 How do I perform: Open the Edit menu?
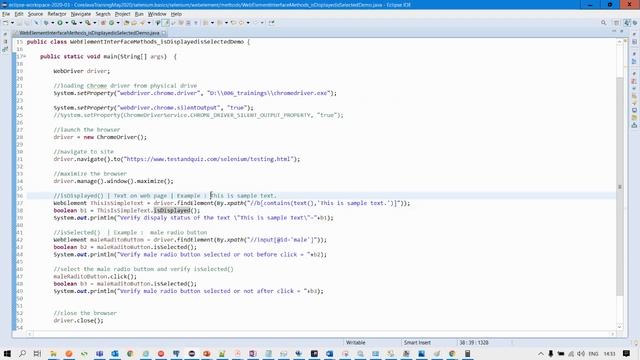(x=19, y=14)
